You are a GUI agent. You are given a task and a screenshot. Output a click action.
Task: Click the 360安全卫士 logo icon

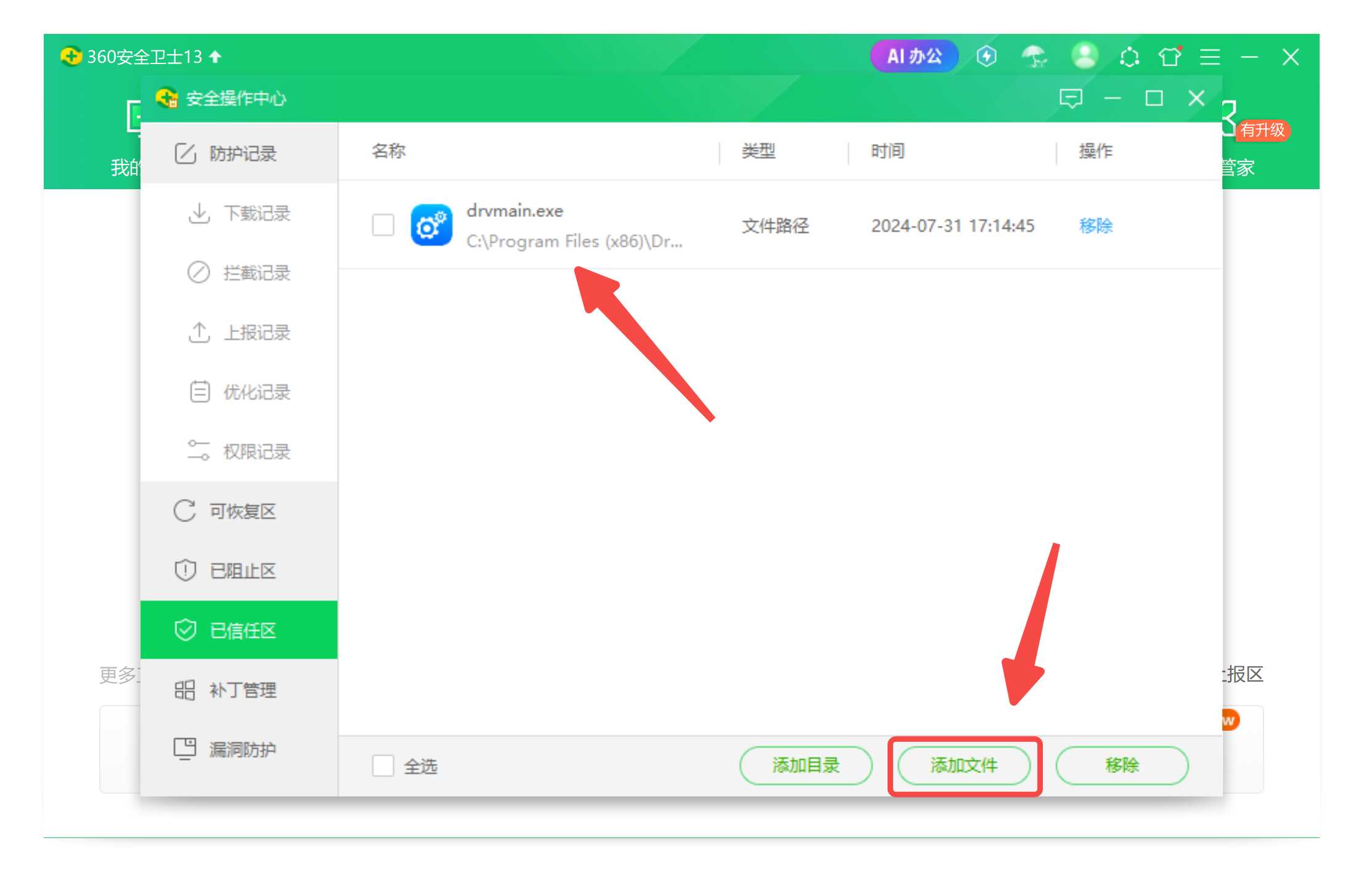pyautogui.click(x=71, y=56)
